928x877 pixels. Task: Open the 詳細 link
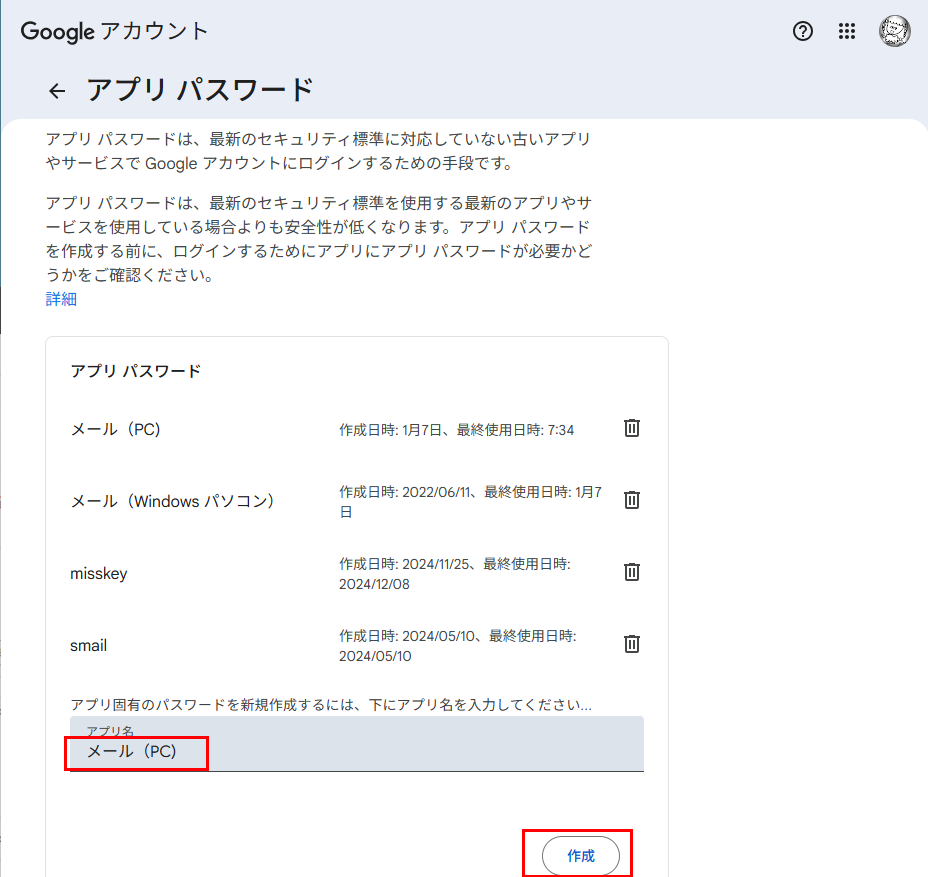click(61, 299)
